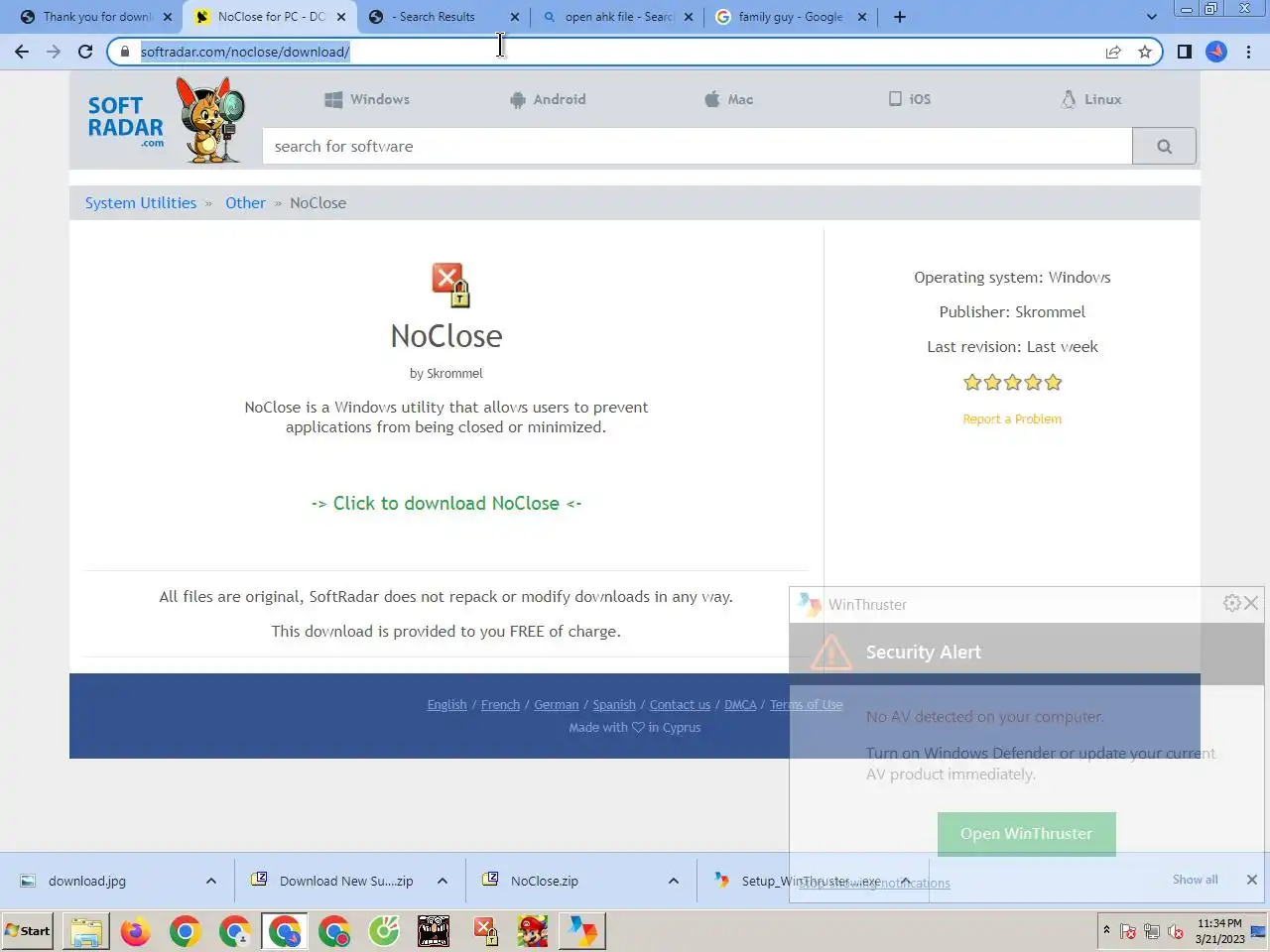
Task: Close the 'family guy - Google' tab
Action: 861,17
